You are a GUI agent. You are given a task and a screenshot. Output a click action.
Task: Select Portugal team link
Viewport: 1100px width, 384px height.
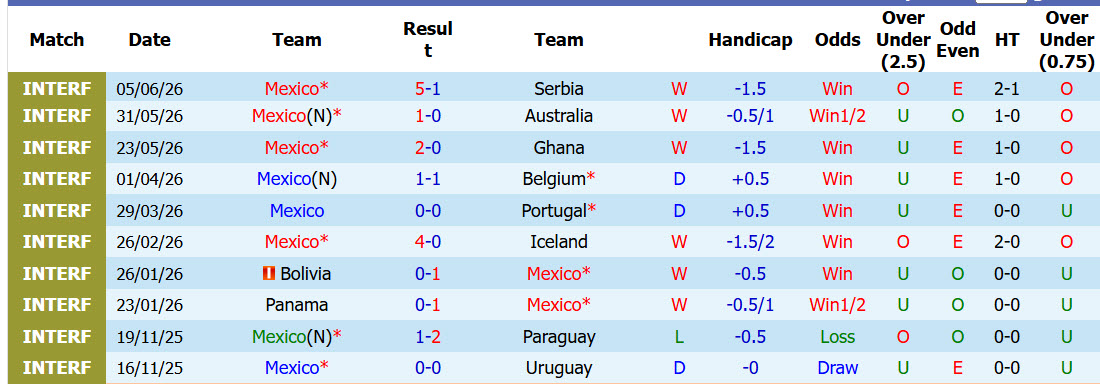(x=554, y=211)
